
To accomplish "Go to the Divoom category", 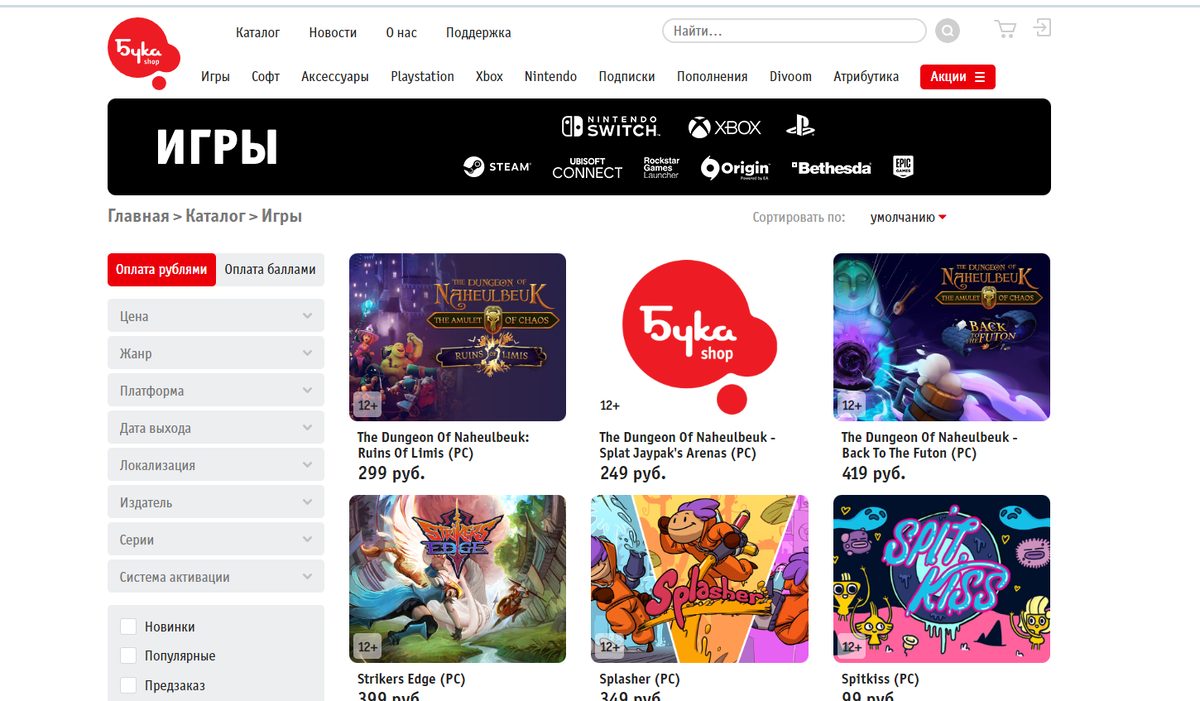I will point(791,76).
